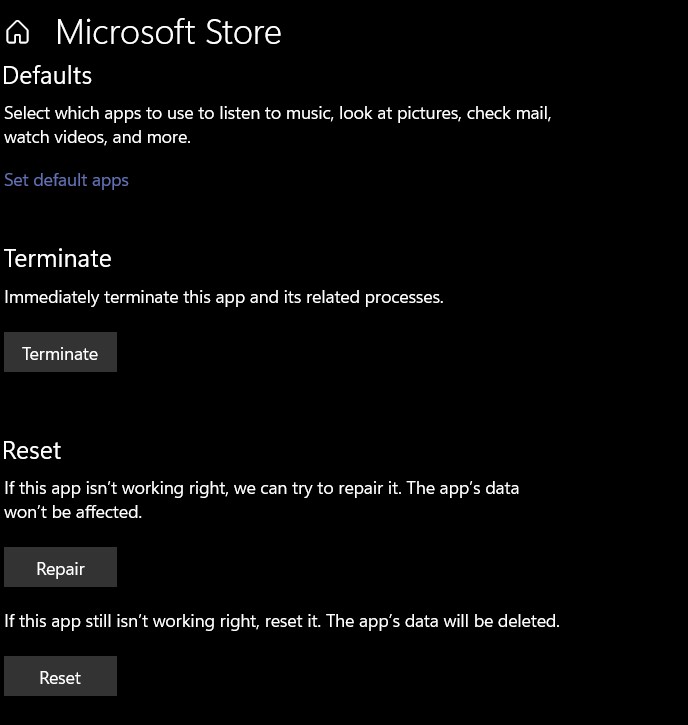Screen dimensions: 688x725
Task: Click the Microsoft Store page title
Action: [x=168, y=32]
